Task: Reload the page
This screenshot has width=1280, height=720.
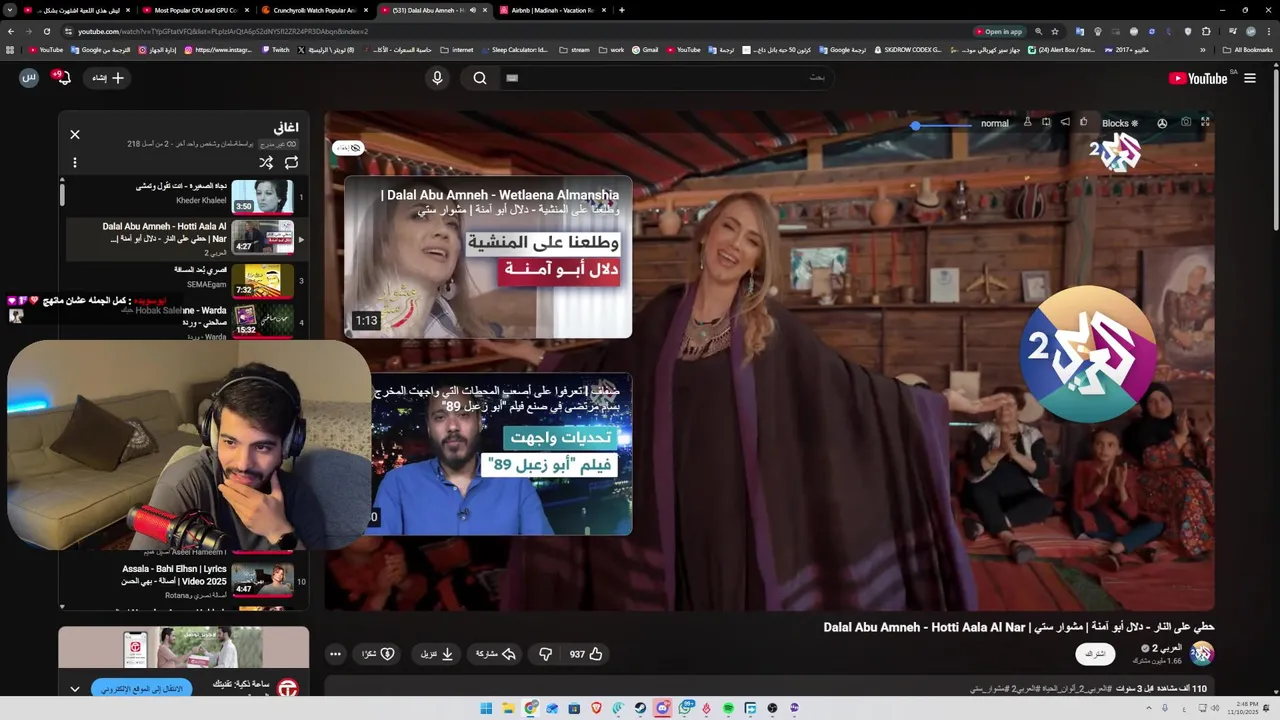Action: pyautogui.click(x=46, y=31)
